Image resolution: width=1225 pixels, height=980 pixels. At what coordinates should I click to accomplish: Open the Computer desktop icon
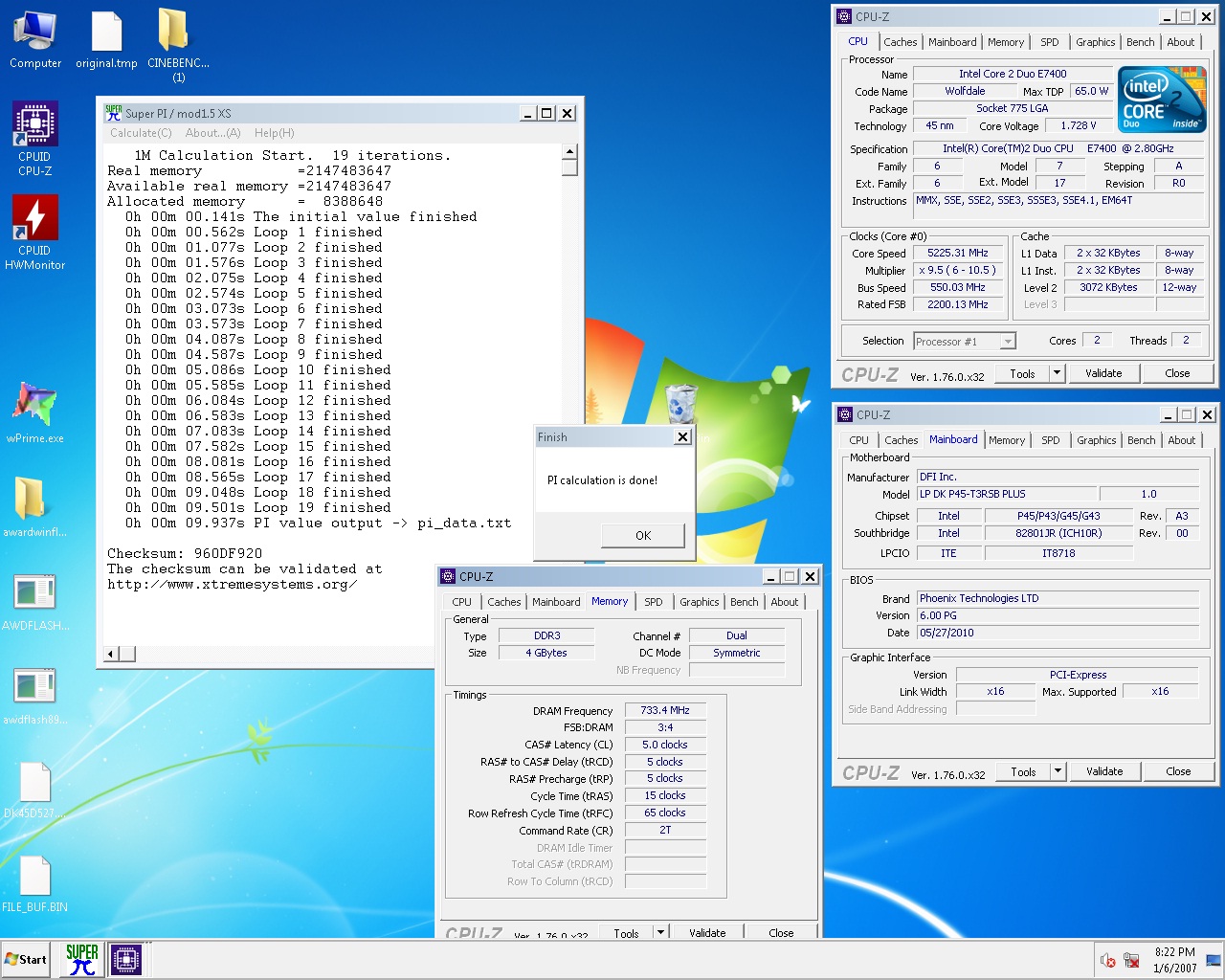click(35, 39)
